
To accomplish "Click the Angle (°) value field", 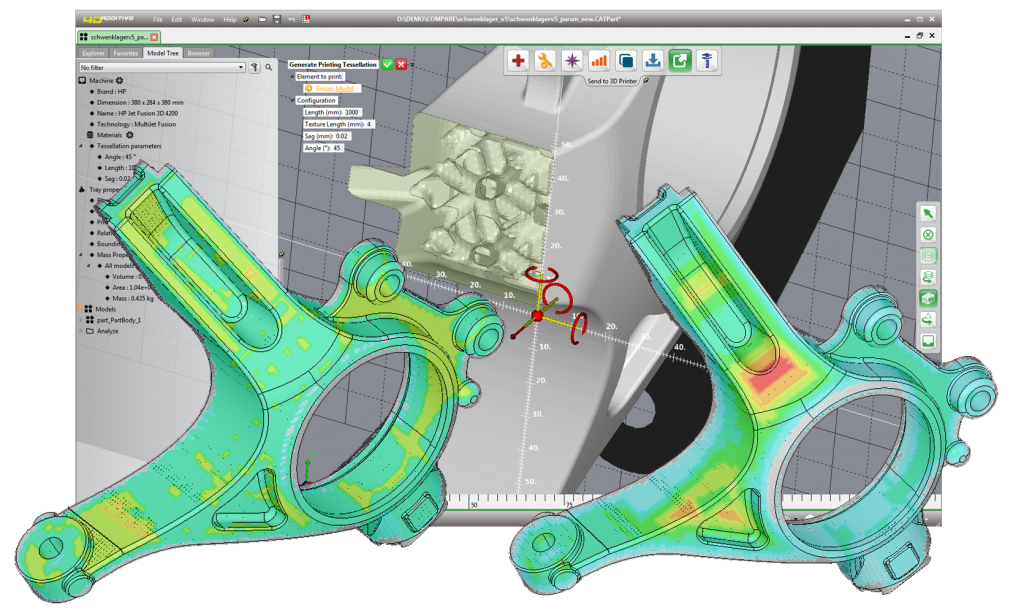I will click(337, 148).
